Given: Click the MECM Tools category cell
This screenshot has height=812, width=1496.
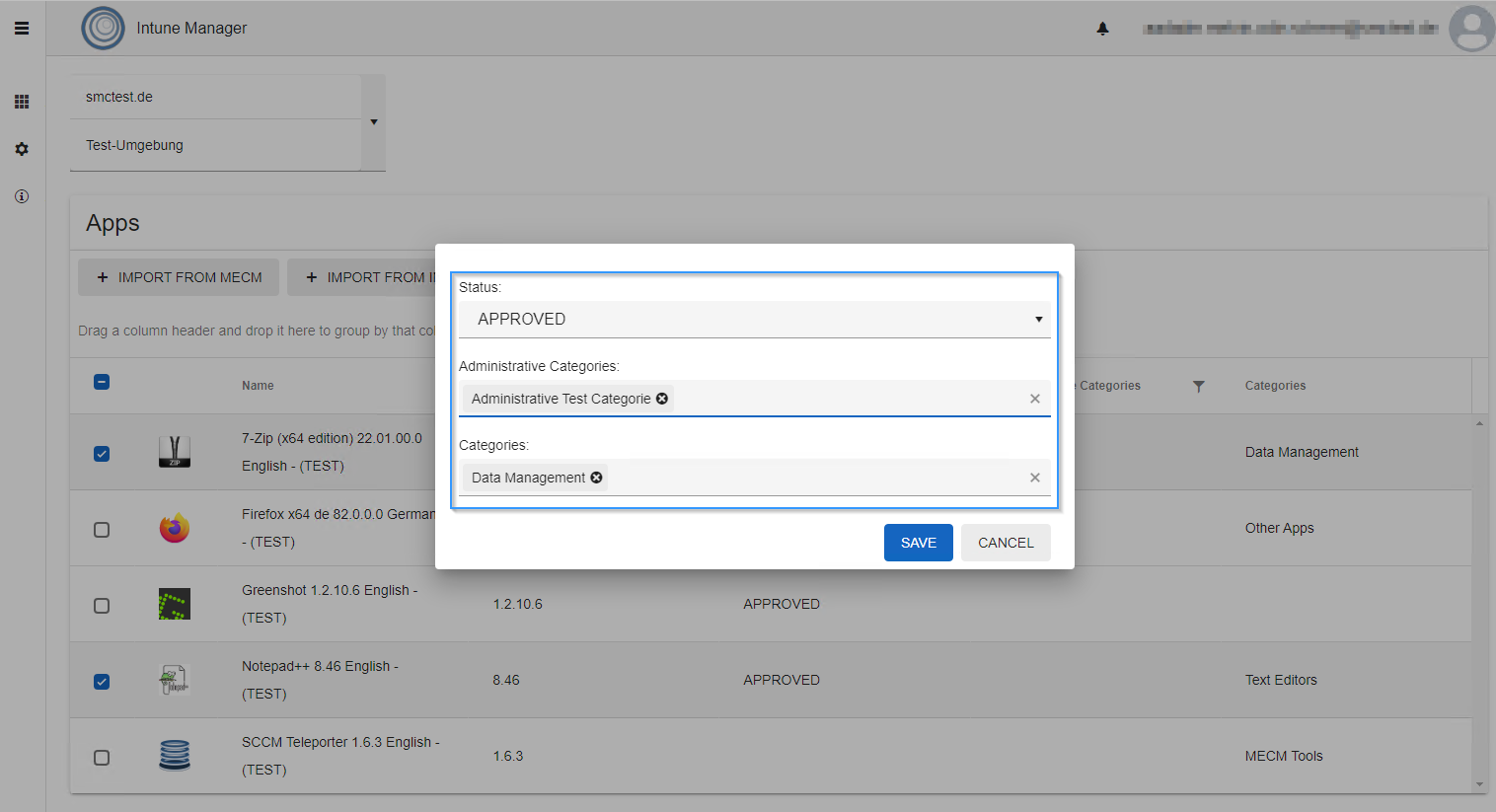Looking at the screenshot, I should point(1284,756).
